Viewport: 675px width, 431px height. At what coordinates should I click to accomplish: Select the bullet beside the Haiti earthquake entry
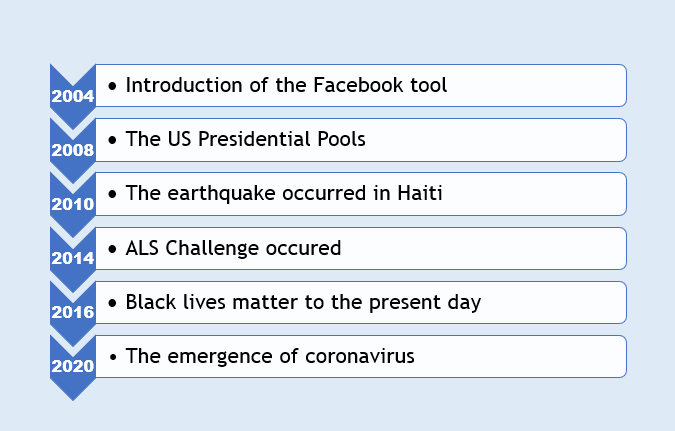click(x=112, y=194)
